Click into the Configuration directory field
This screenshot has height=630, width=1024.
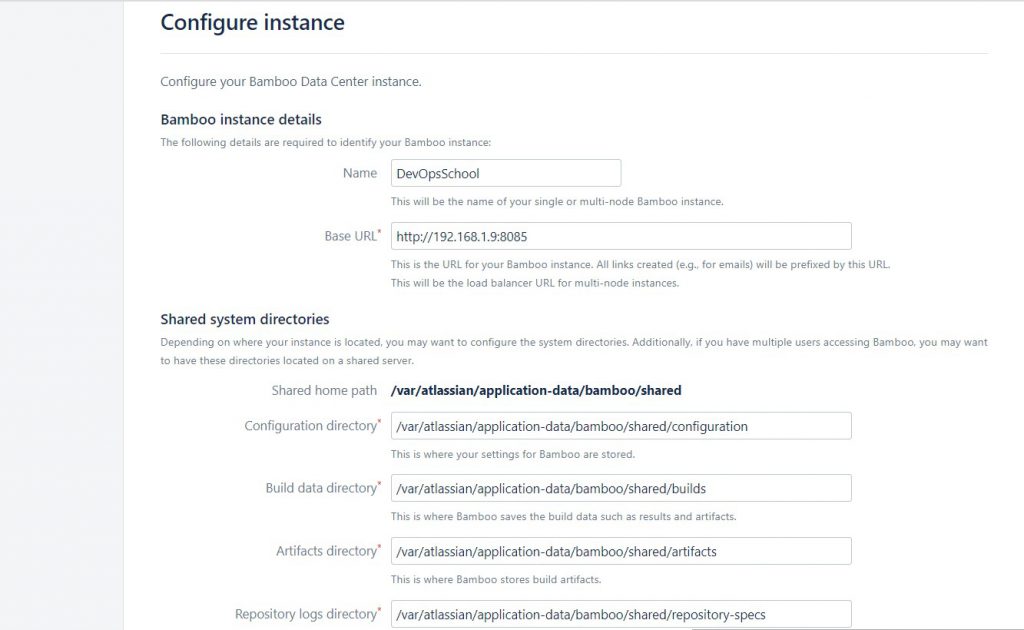(620, 426)
